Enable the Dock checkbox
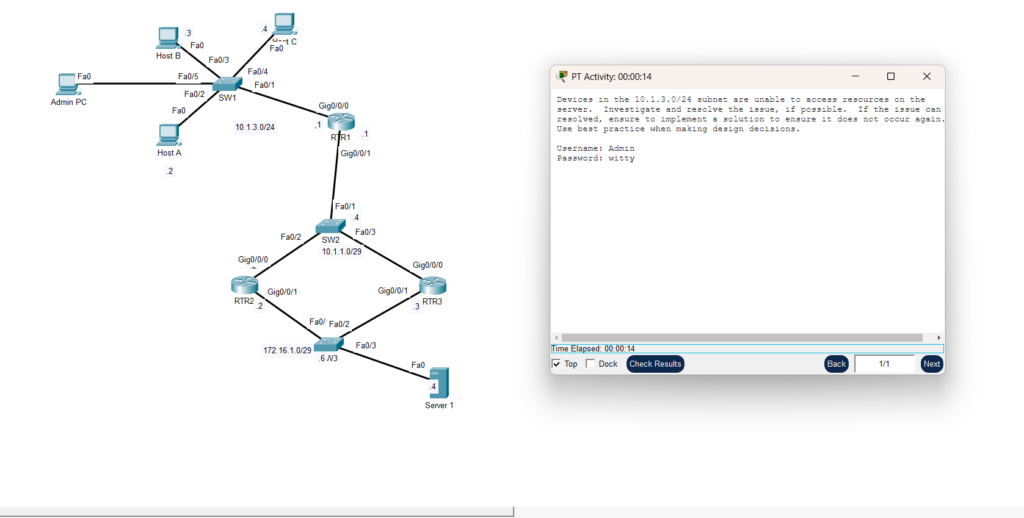Viewport: 1024px width, 518px height. tap(590, 364)
